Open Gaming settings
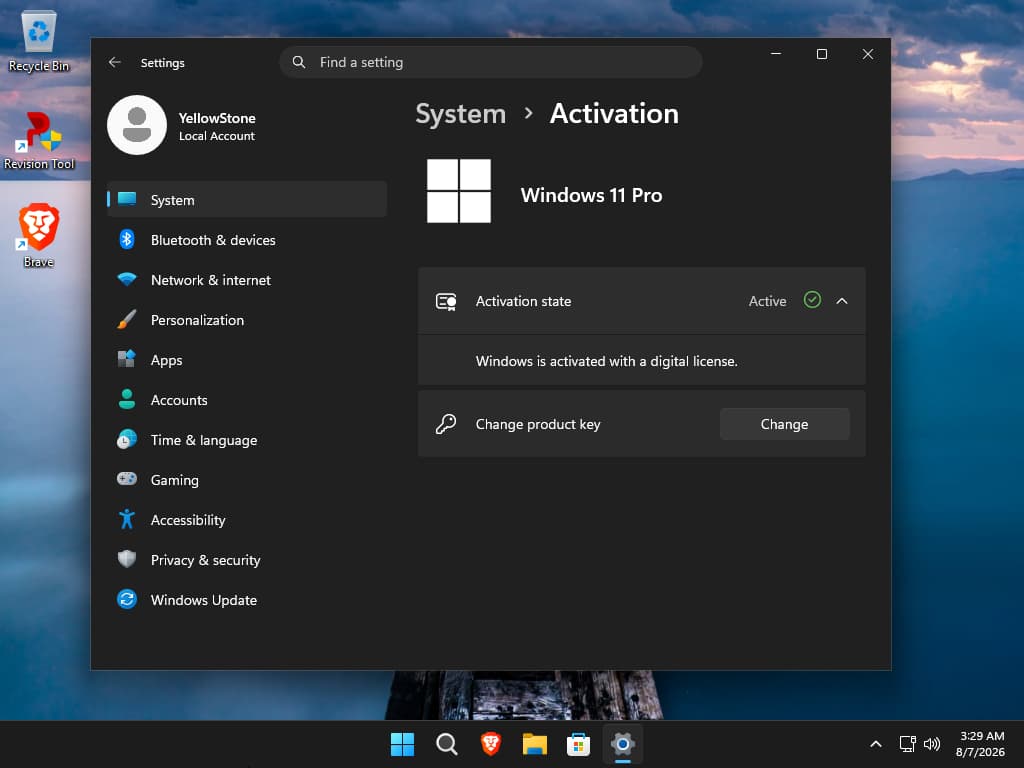This screenshot has height=768, width=1024. pyautogui.click(x=247, y=479)
